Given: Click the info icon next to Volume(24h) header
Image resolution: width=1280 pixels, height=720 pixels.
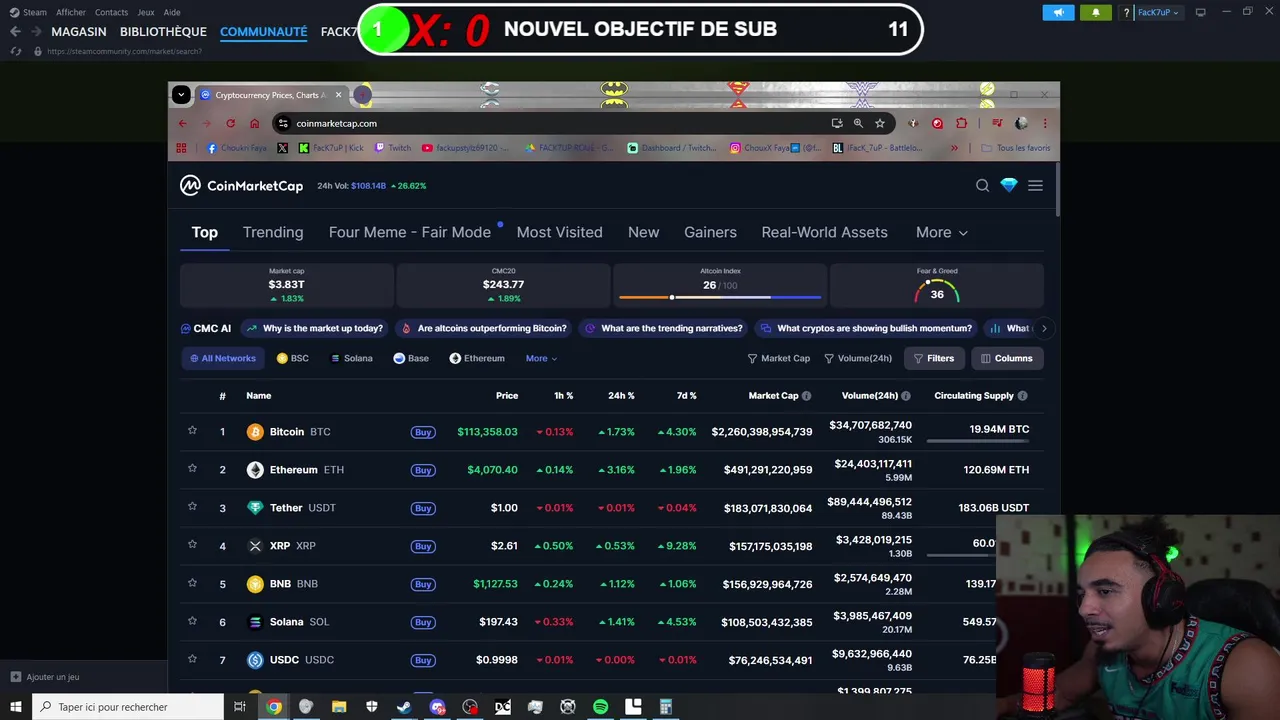Looking at the screenshot, I should (904, 396).
